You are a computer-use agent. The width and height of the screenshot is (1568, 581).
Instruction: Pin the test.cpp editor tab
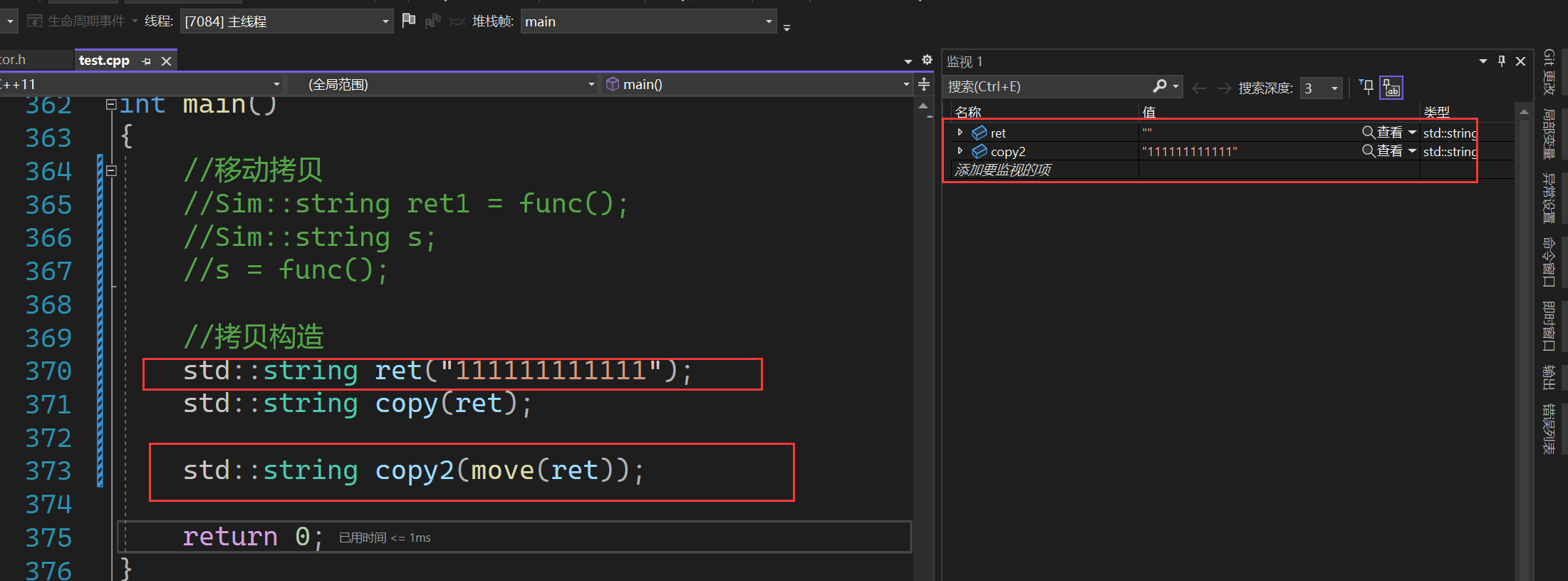coord(146,61)
